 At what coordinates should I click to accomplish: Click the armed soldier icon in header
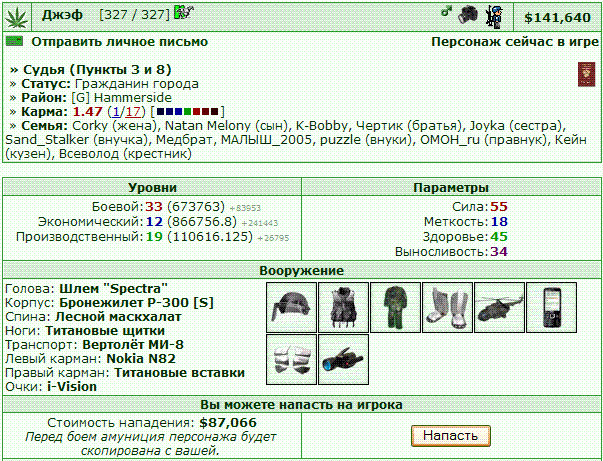[x=495, y=17]
